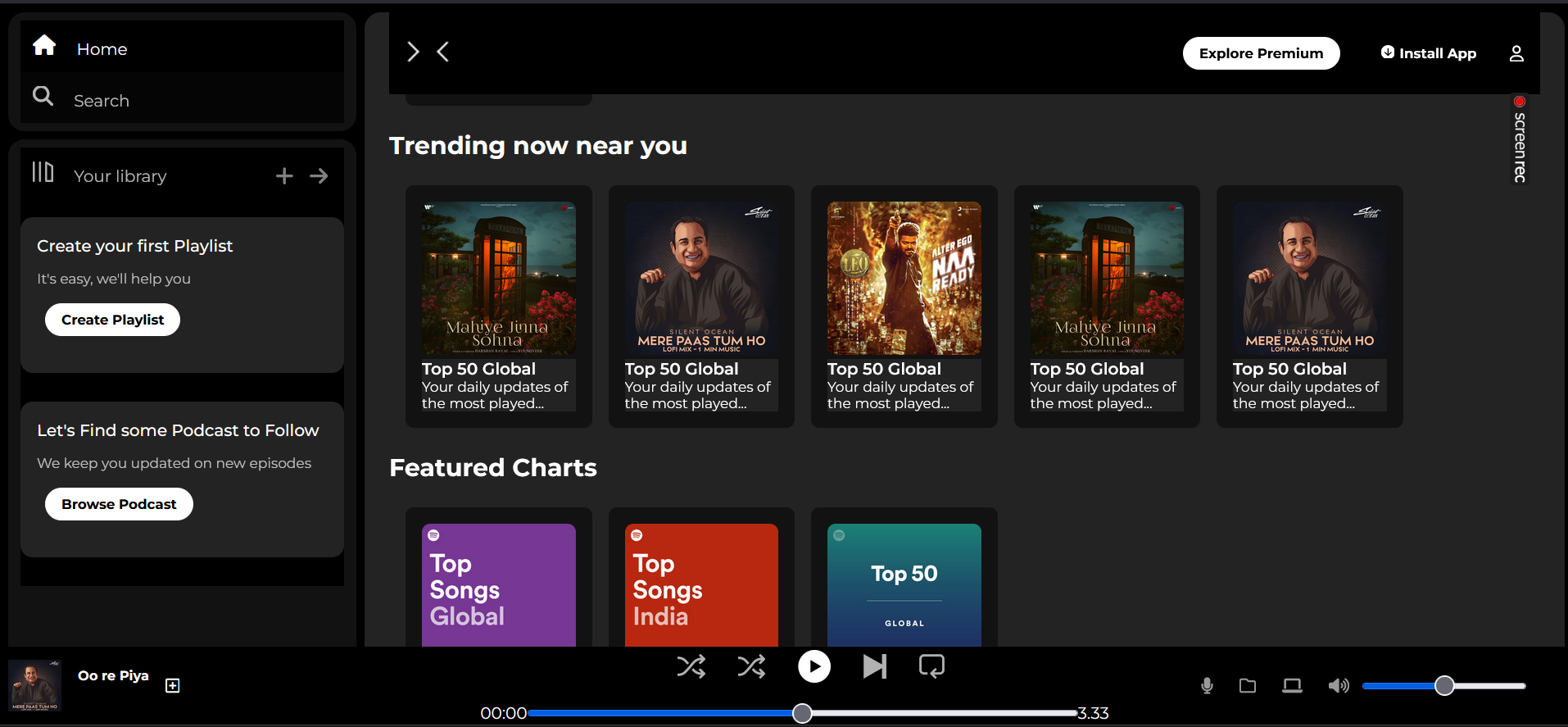
Task: Open first Mere Paas Tum Ho card
Action: point(701,307)
